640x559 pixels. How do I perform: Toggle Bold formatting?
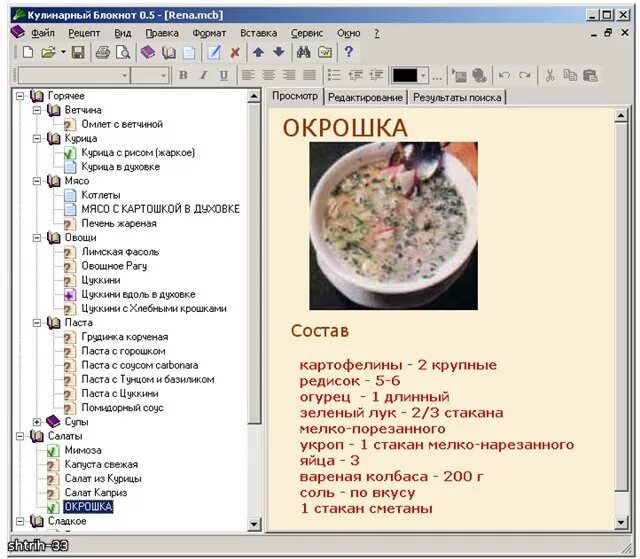183,75
